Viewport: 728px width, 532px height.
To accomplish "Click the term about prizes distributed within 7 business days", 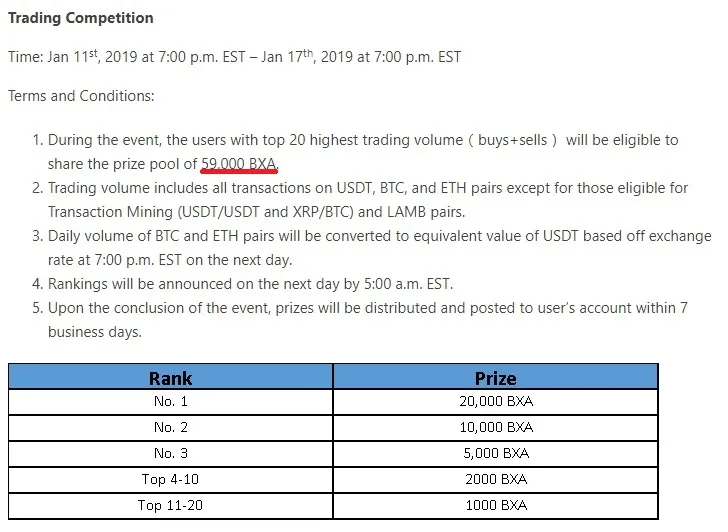I will 360,320.
